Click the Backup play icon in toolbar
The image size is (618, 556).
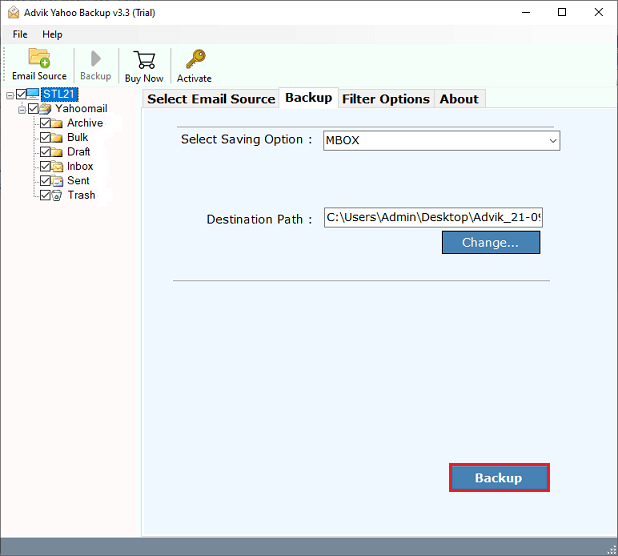[x=95, y=59]
